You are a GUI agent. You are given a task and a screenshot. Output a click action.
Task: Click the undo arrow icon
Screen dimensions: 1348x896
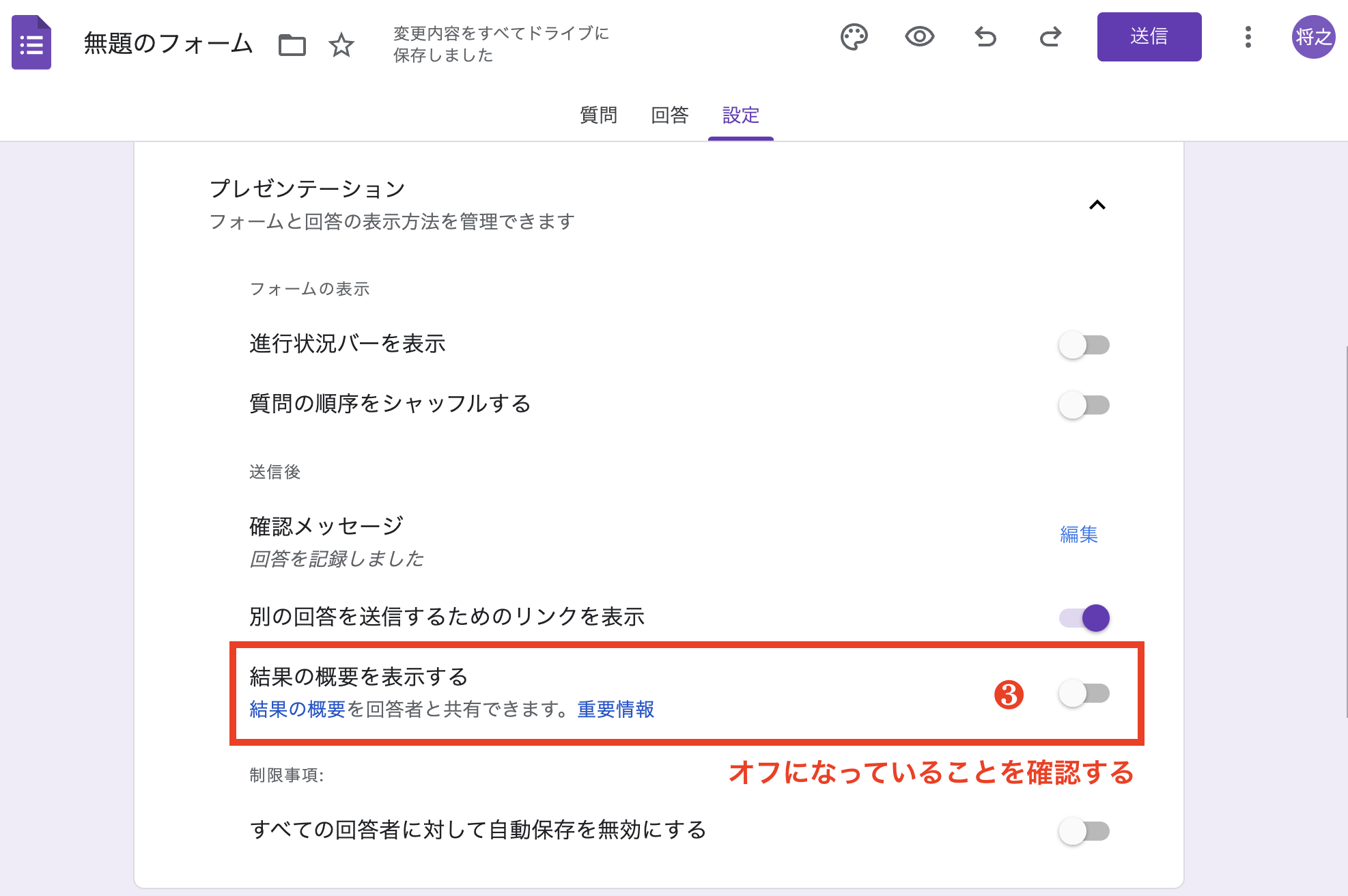click(x=984, y=38)
